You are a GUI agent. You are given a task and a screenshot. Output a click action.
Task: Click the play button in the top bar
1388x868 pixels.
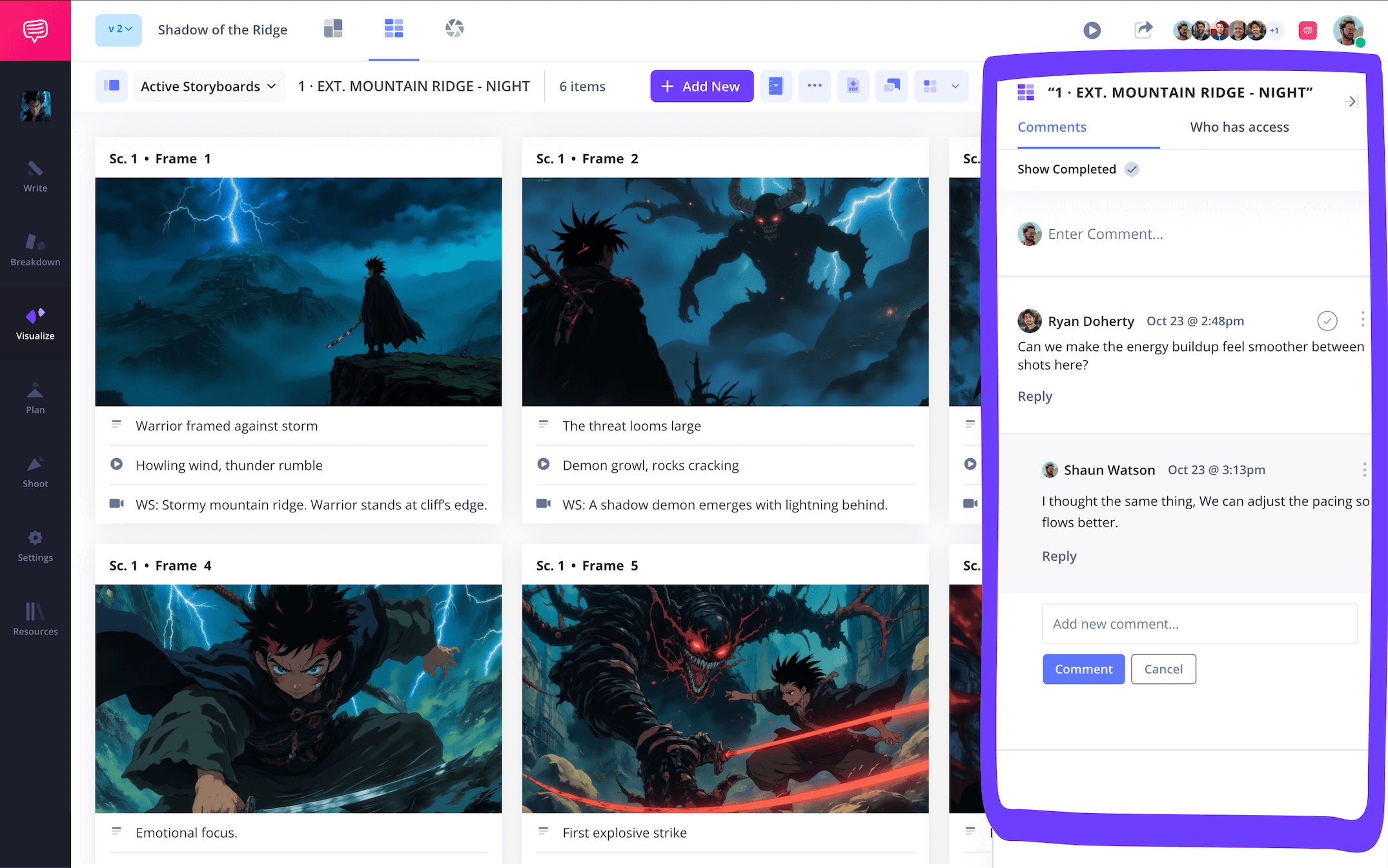click(1092, 30)
